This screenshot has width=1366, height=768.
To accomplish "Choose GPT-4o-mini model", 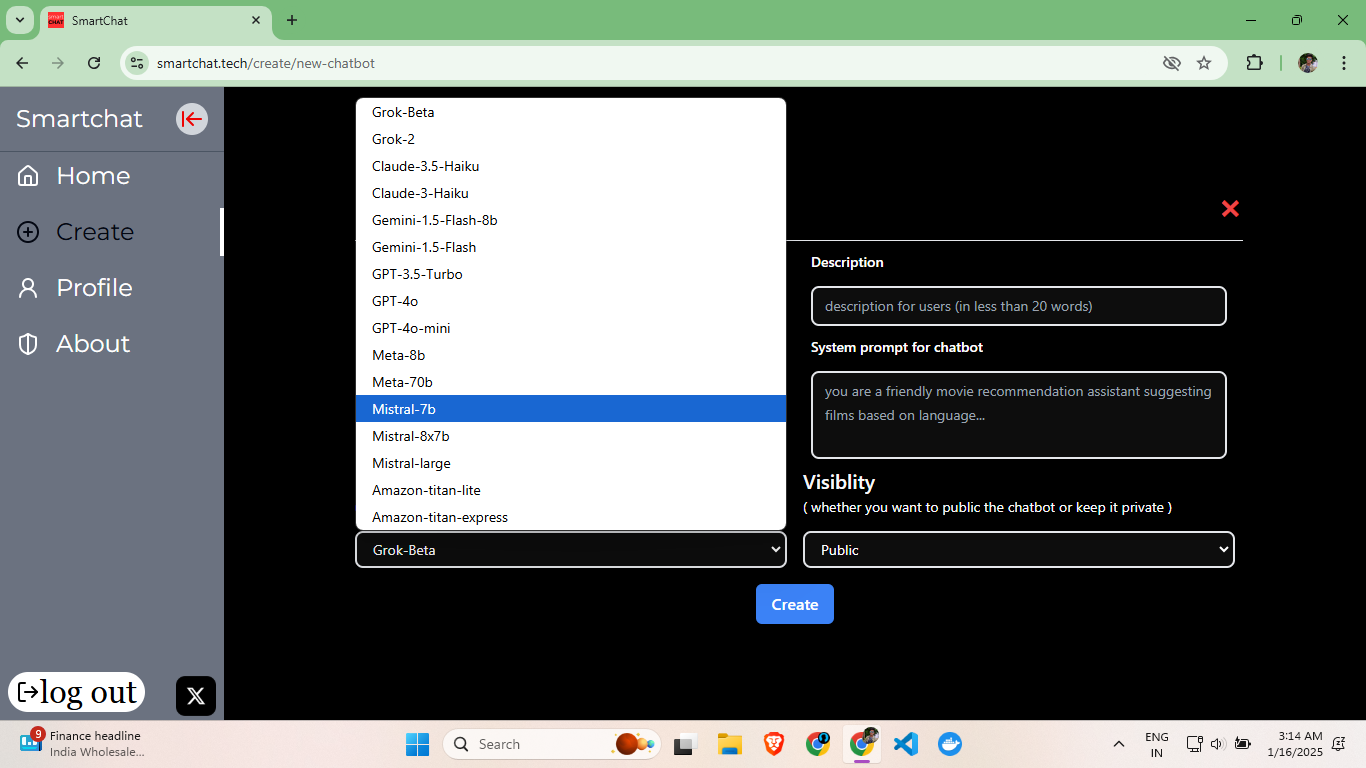I will click(x=571, y=328).
